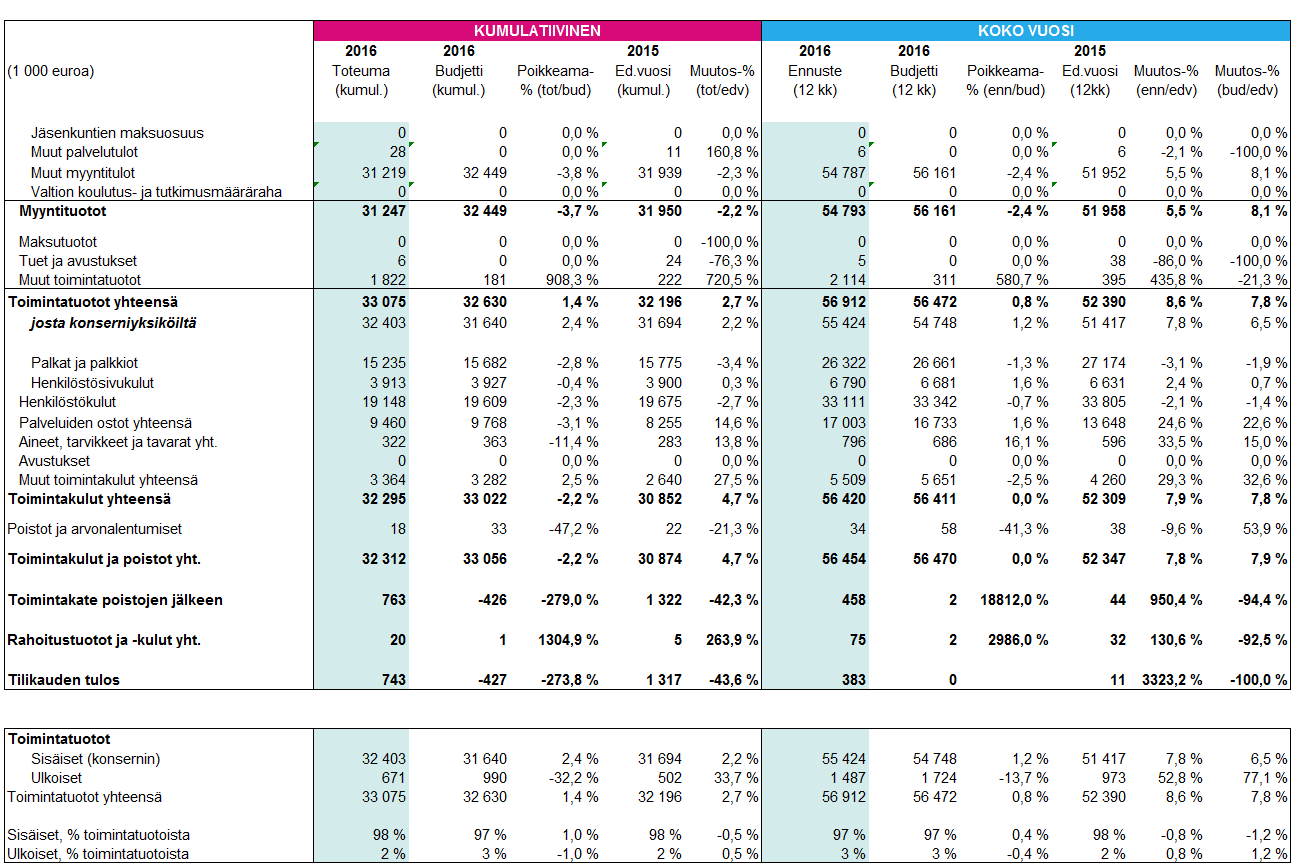Select 'Aineet, tarvikkeet ja tavarat yht.' label

coord(118,442)
